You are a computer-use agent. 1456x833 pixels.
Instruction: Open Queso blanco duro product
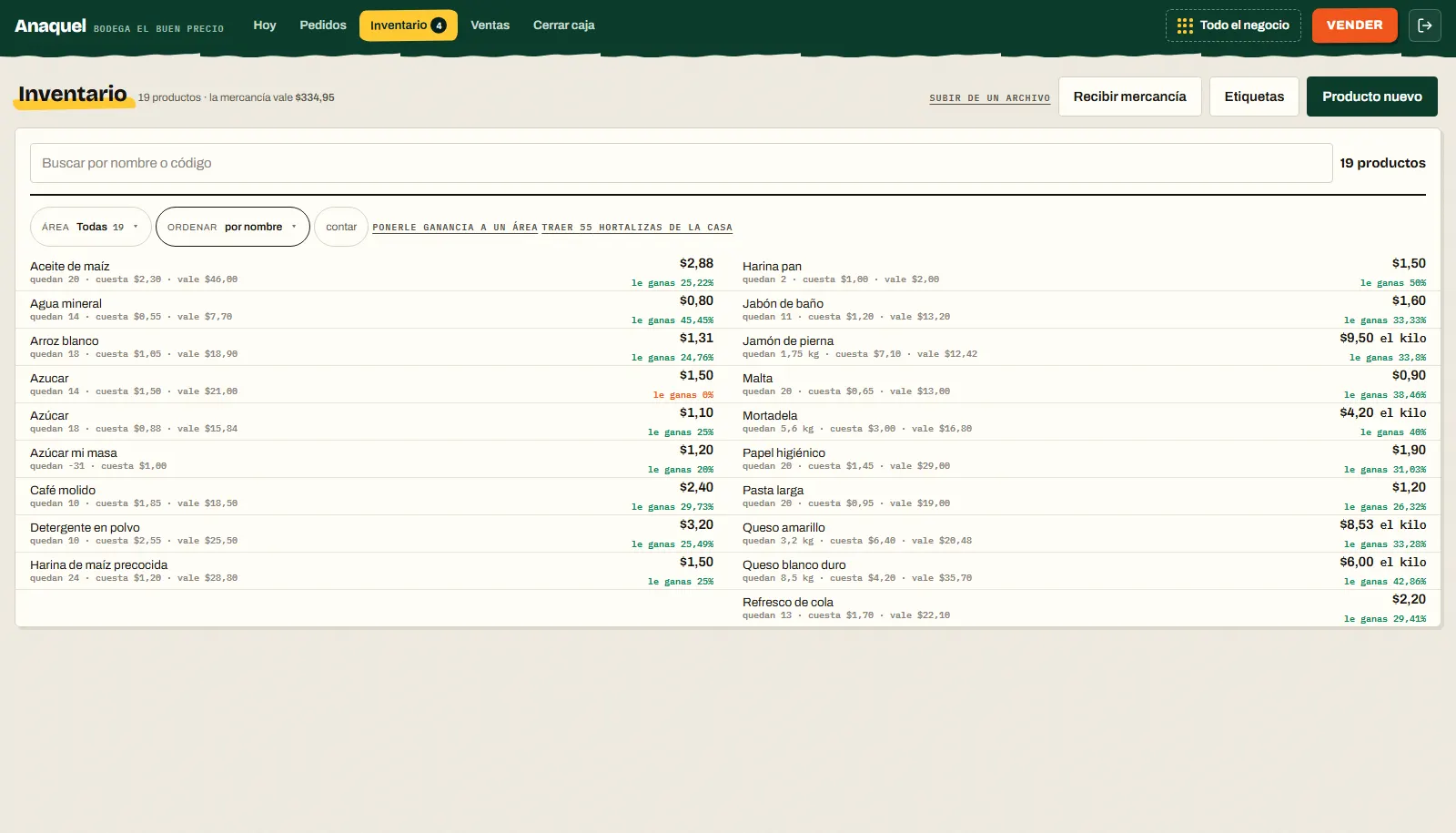(x=1084, y=571)
